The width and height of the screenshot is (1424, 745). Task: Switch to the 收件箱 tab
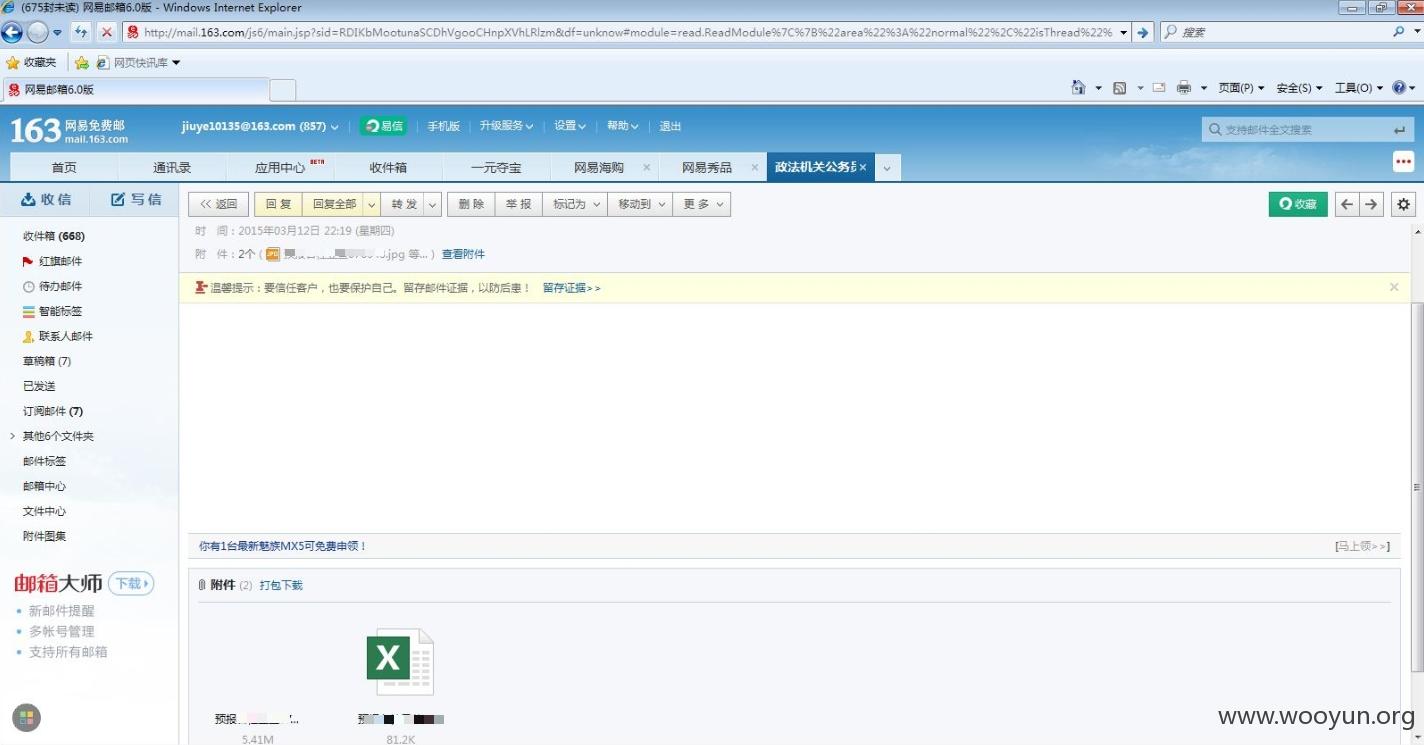click(388, 167)
